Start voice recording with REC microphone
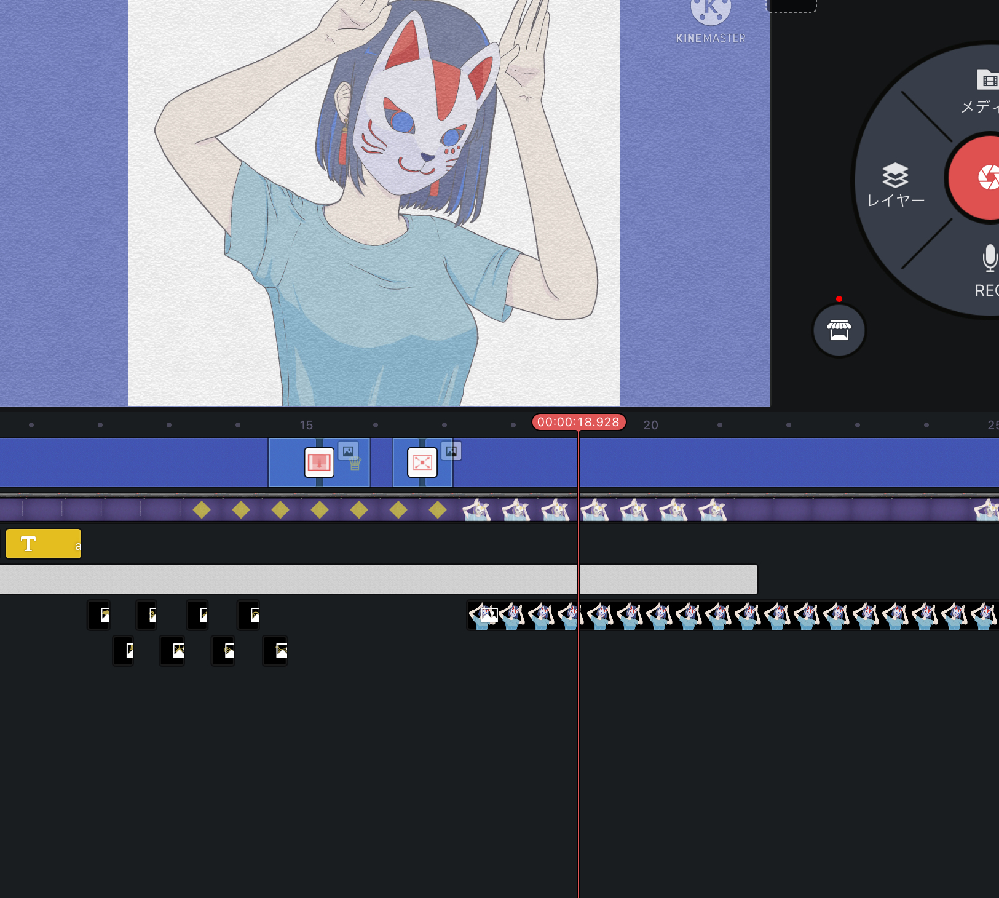 [987, 270]
